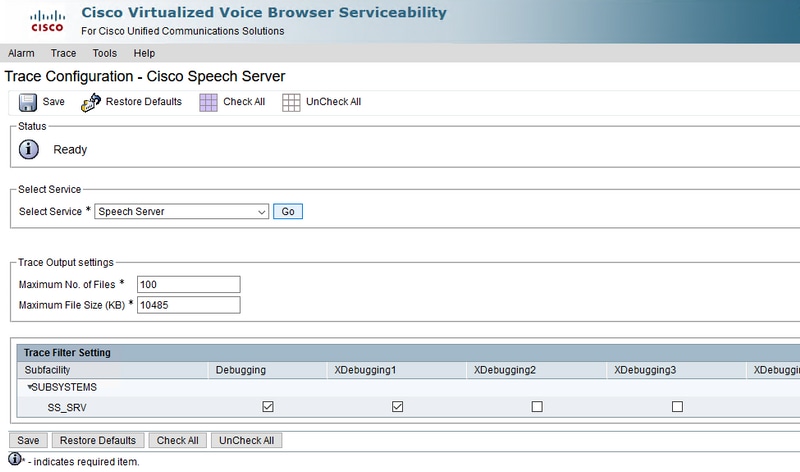The image size is (800, 472).
Task: Open the Select Service dropdown
Action: tap(182, 212)
